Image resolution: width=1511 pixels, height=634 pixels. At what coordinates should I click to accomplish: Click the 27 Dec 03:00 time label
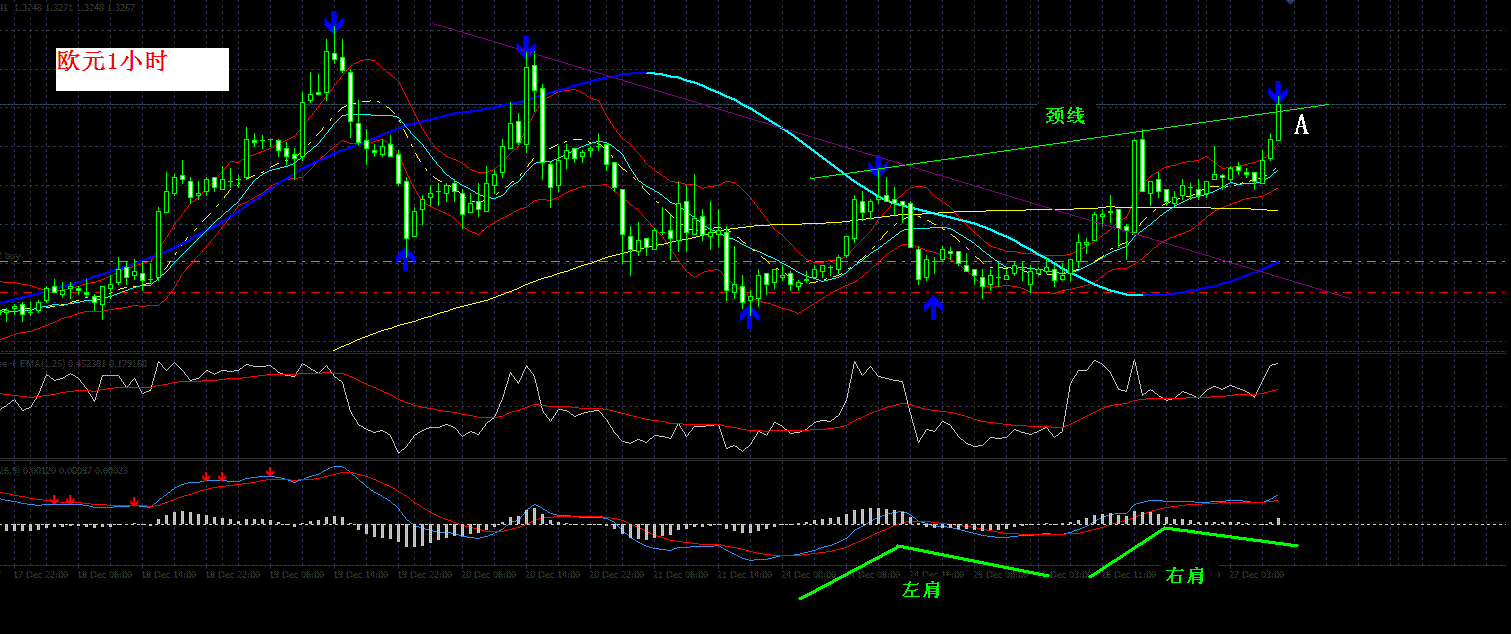point(1257,575)
